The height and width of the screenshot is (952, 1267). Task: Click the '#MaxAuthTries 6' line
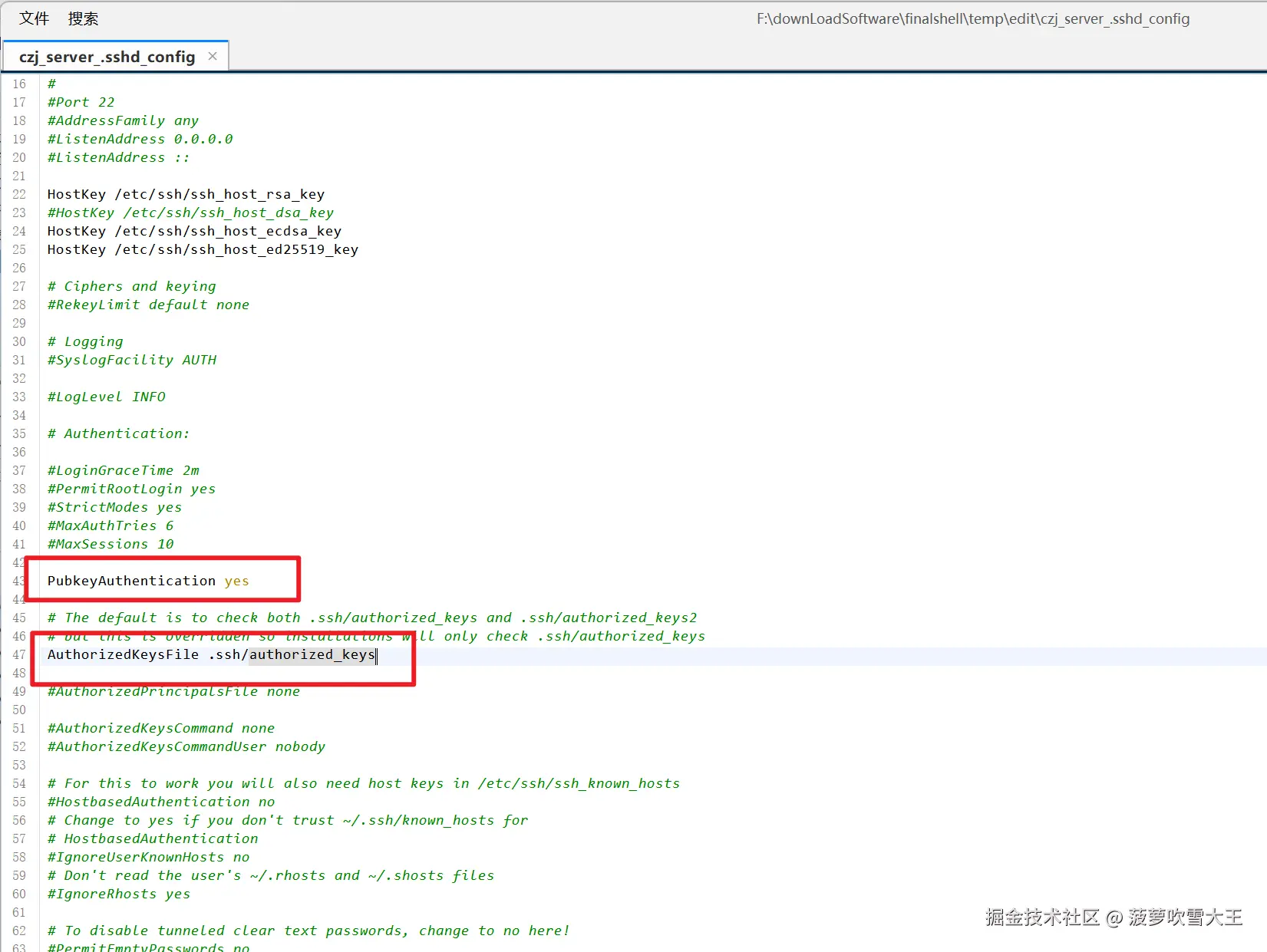(111, 525)
